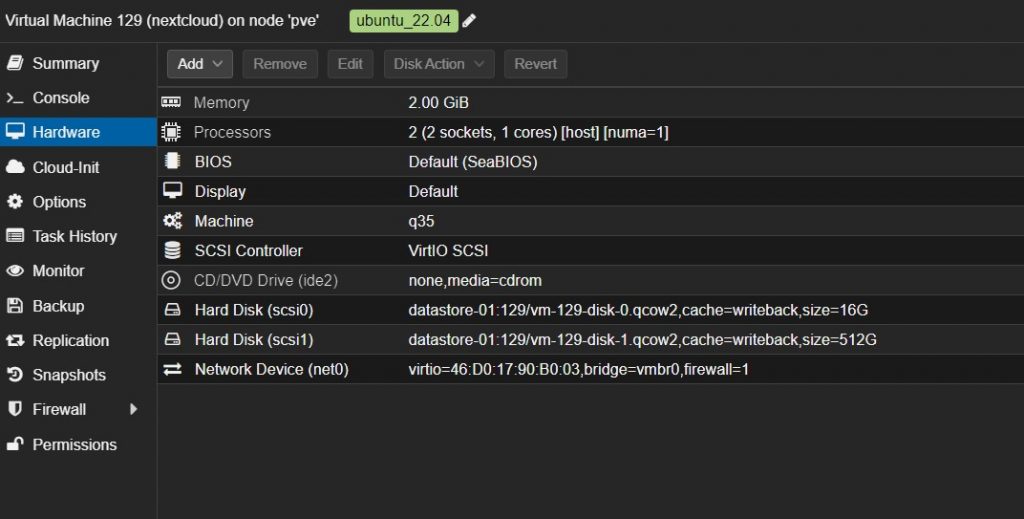Open the Disk Action dropdown menu
The image size is (1024, 519).
(x=439, y=64)
